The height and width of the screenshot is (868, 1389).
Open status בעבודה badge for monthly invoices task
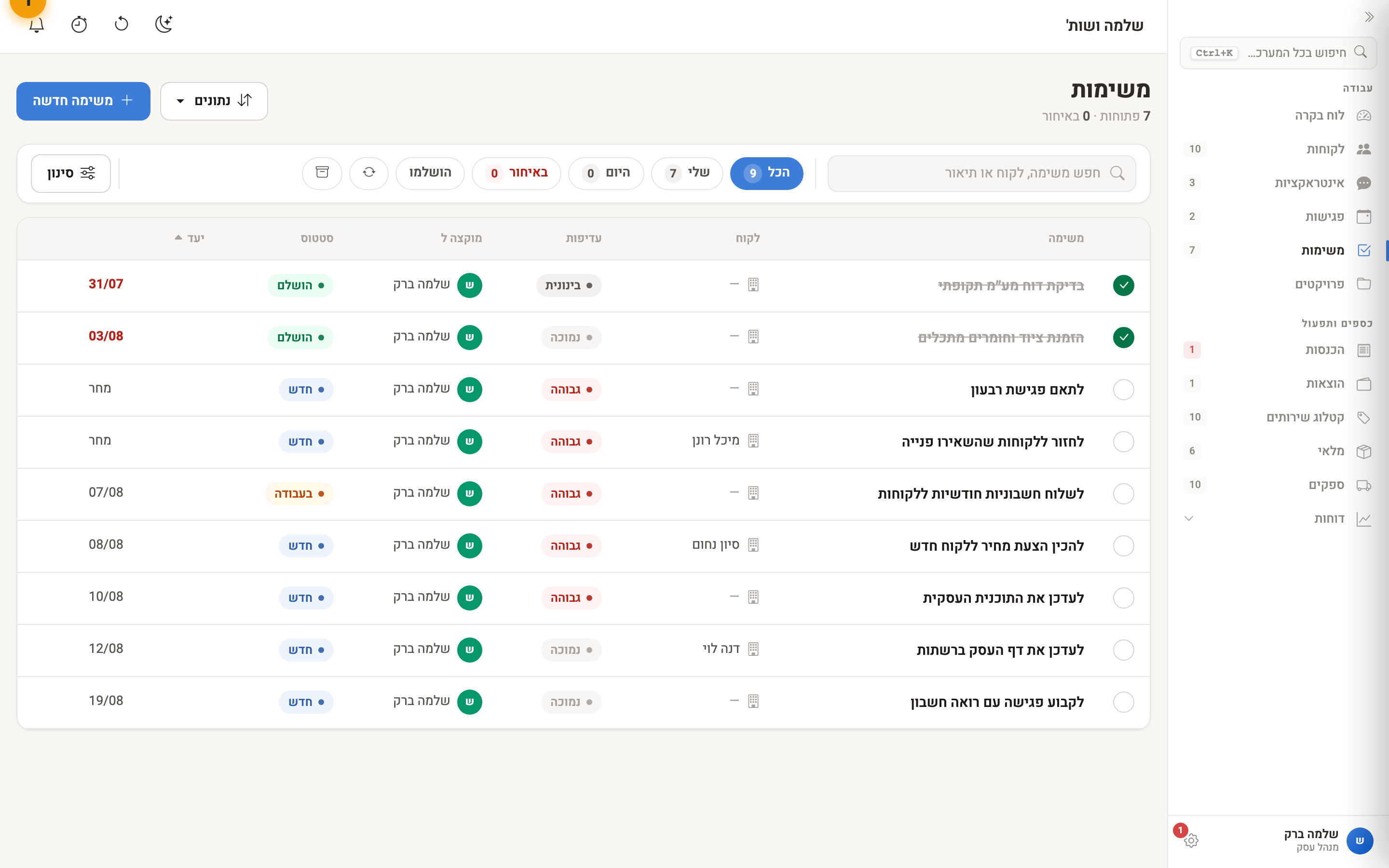tap(299, 494)
